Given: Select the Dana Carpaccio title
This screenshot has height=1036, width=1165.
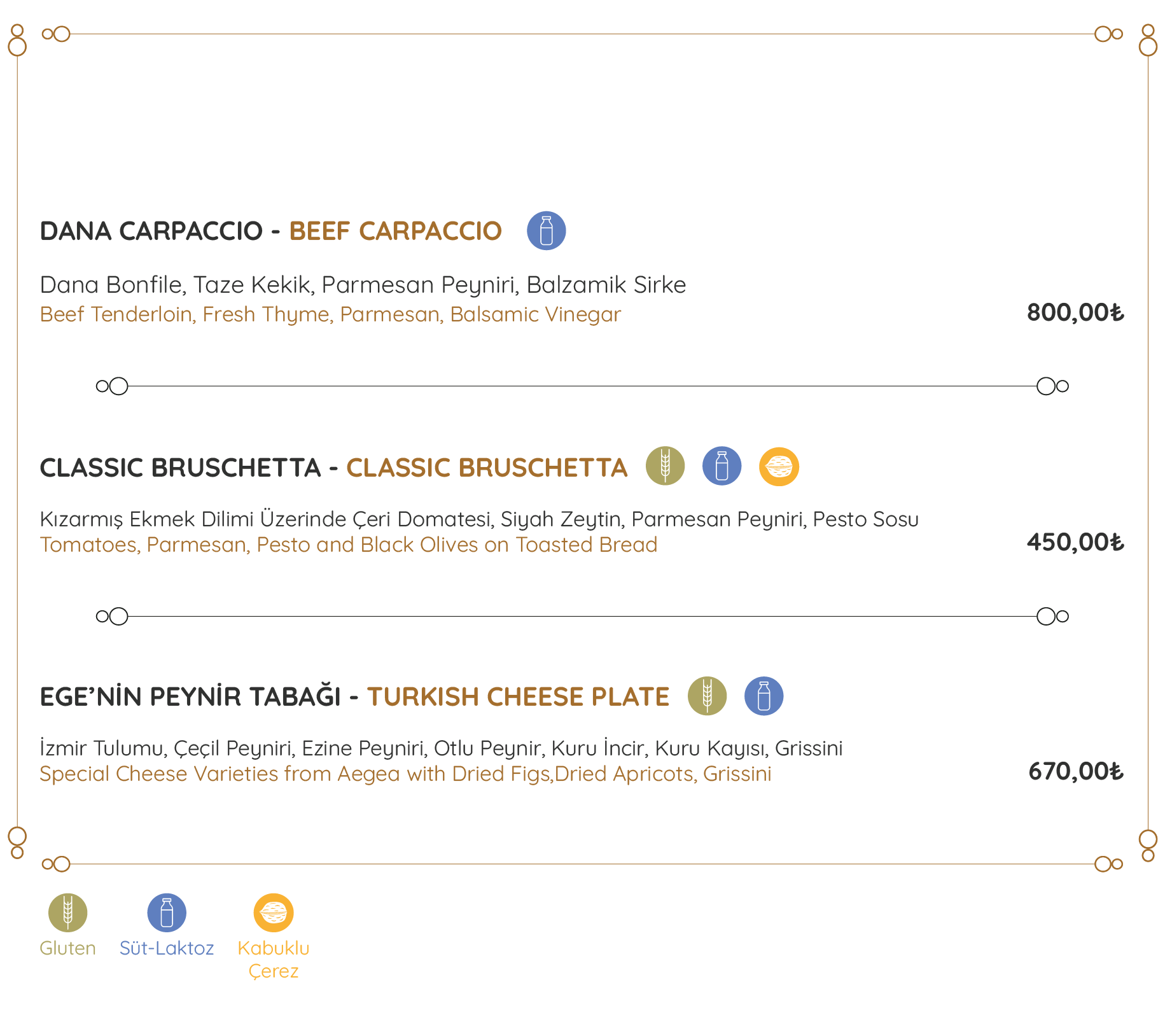Looking at the screenshot, I should coord(270,231).
